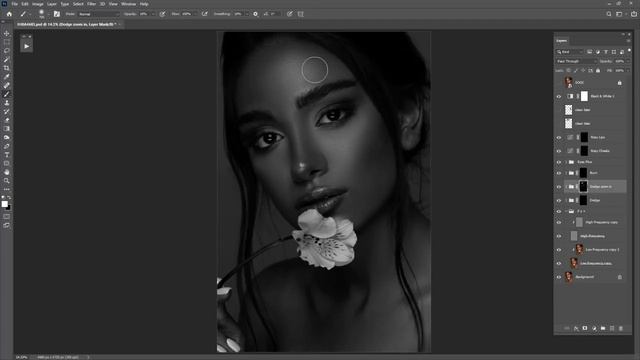The image size is (640, 360).
Task: Select the Dodge tool in toolbar
Action: (7, 138)
